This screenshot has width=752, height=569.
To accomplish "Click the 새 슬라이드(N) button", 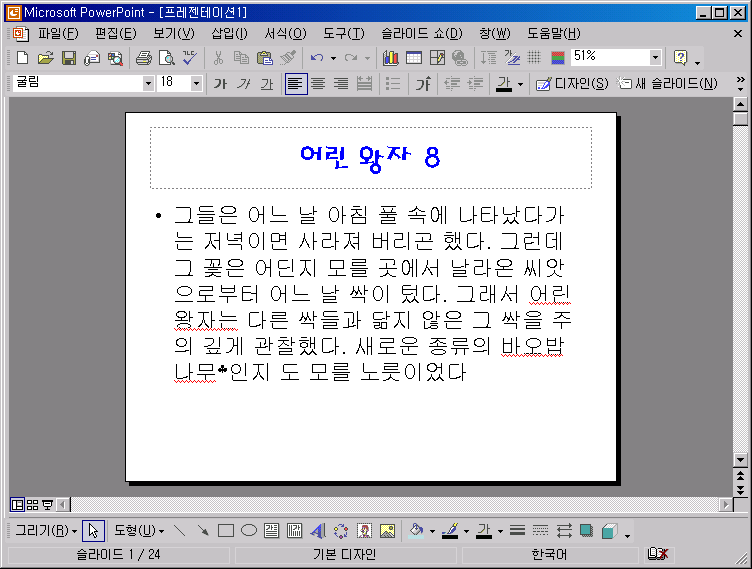I will [x=668, y=84].
